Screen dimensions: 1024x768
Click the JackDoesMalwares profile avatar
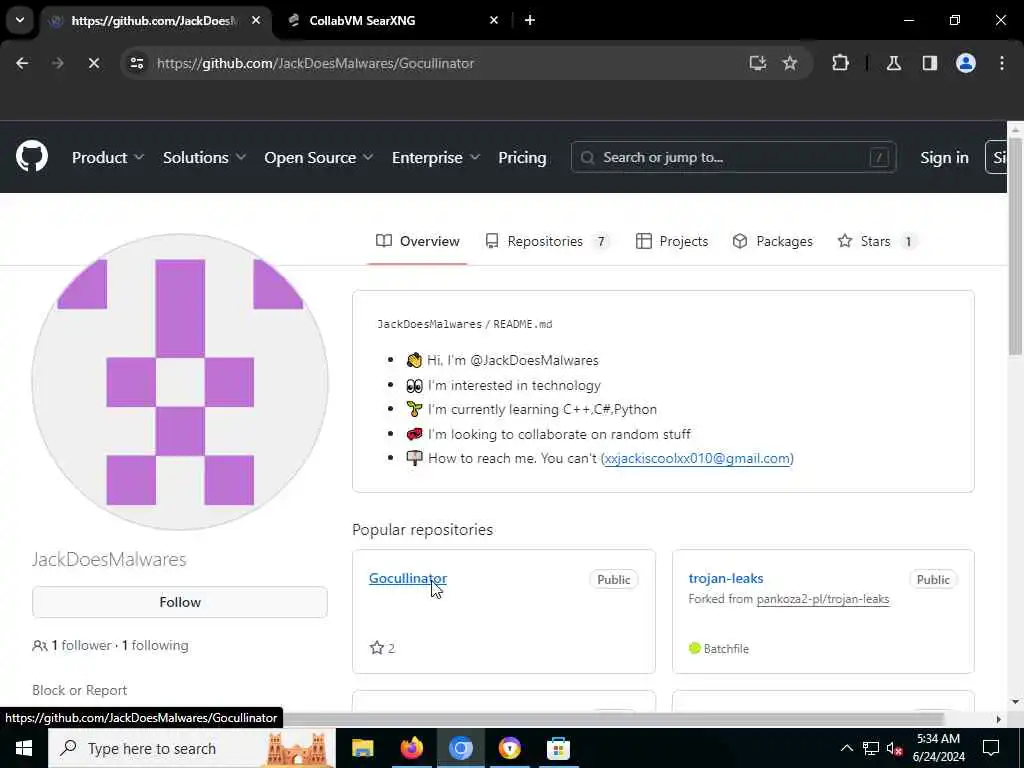[x=180, y=381]
